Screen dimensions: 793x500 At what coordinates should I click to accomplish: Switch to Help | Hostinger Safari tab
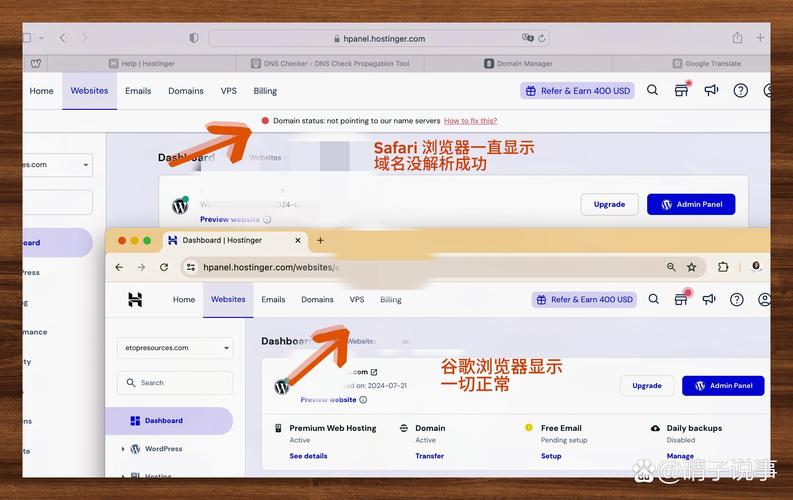pyautogui.click(x=142, y=63)
